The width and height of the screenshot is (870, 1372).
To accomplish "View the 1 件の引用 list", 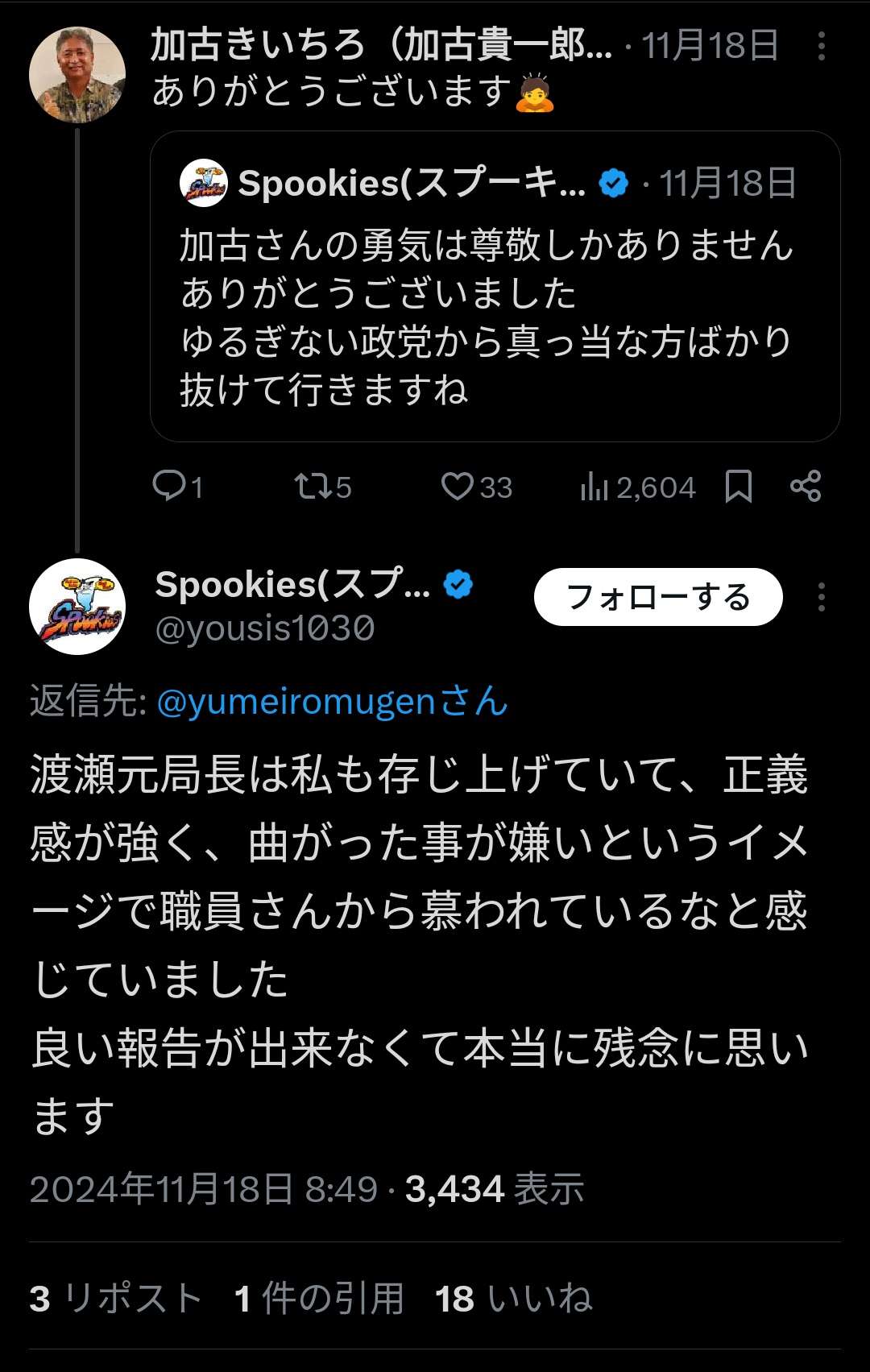I will 319,1299.
